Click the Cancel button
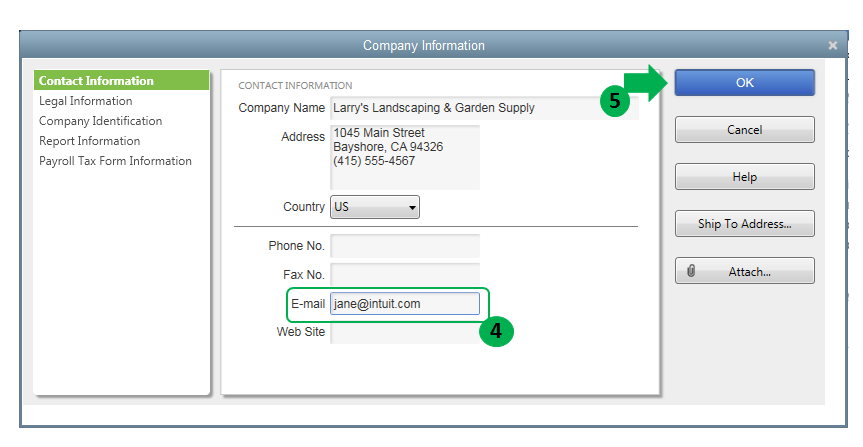The width and height of the screenshot is (863, 447). pyautogui.click(x=744, y=130)
